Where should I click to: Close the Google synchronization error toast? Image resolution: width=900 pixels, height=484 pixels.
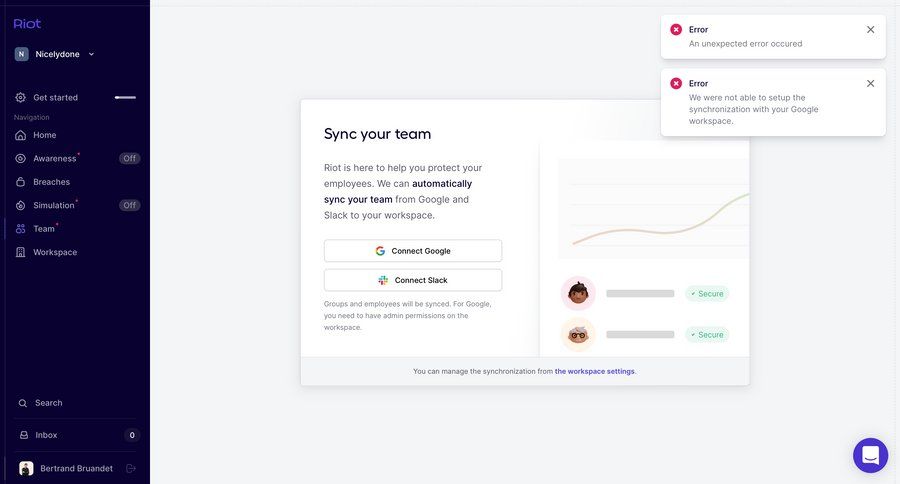(x=870, y=84)
